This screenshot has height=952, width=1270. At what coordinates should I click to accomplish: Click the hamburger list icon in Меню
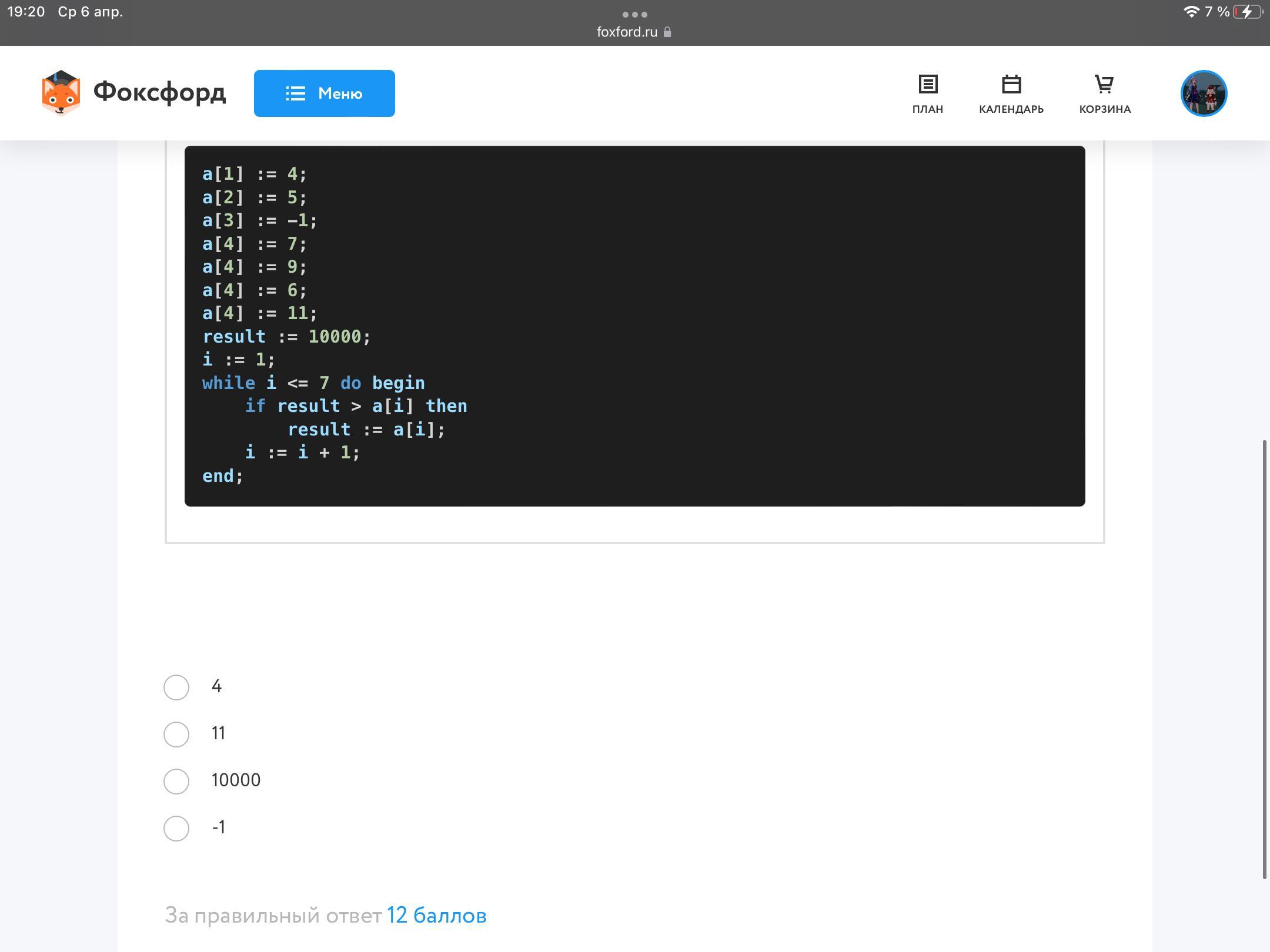click(295, 93)
